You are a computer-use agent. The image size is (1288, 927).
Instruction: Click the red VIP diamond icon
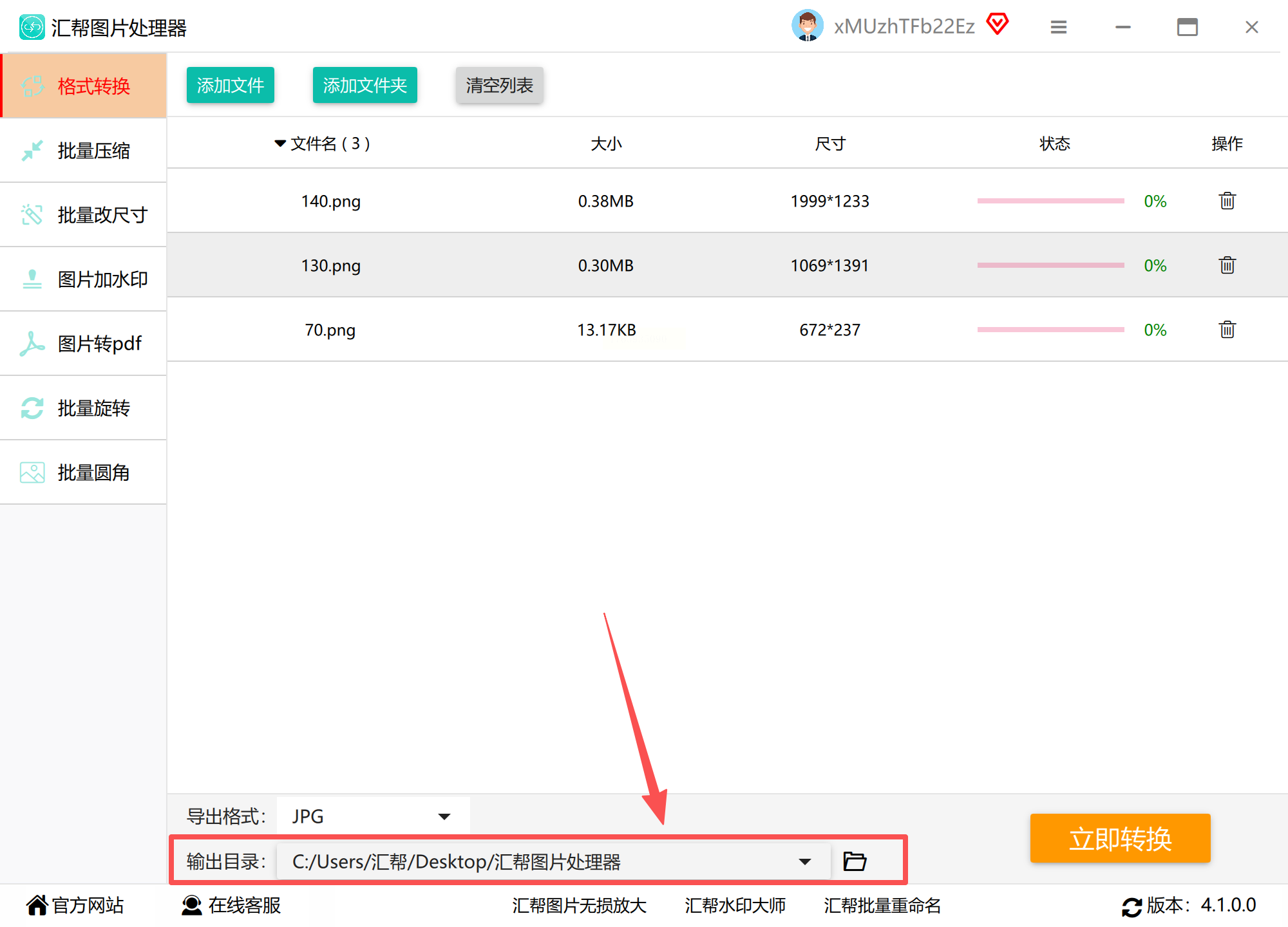(x=997, y=25)
